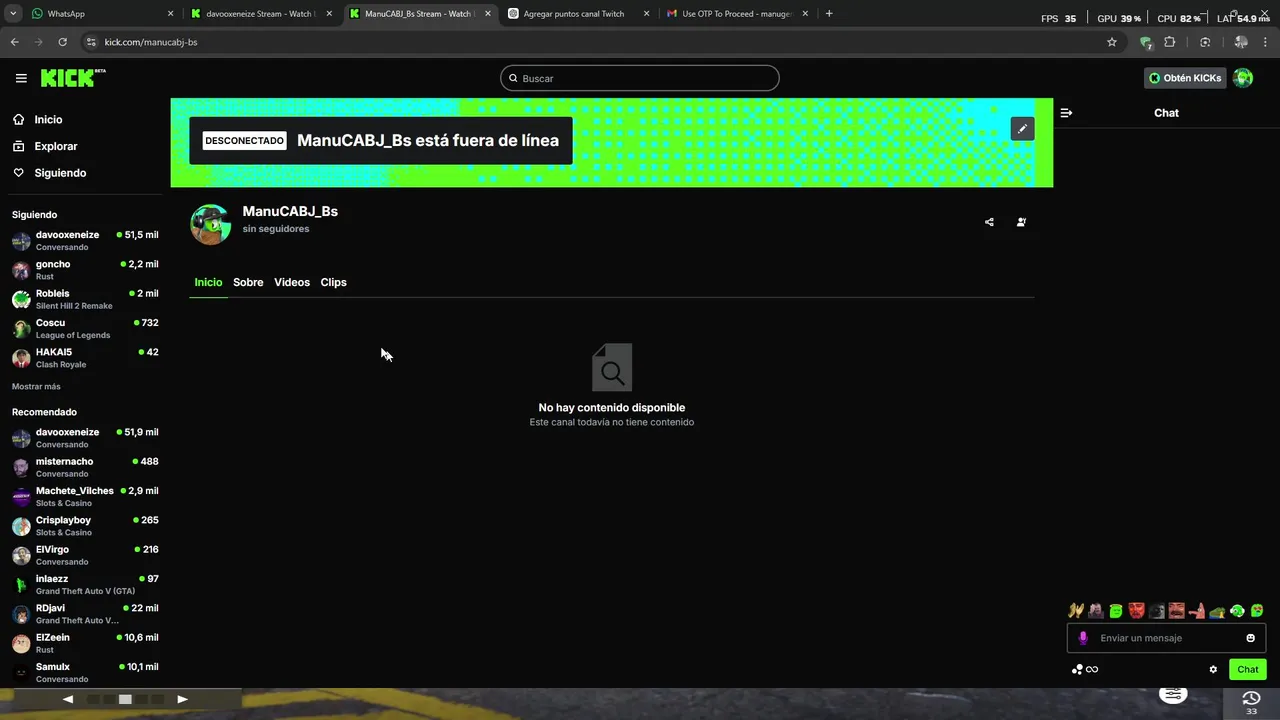
Task: Open the HAKAI5 Clash Royale channel
Action: (x=85, y=358)
